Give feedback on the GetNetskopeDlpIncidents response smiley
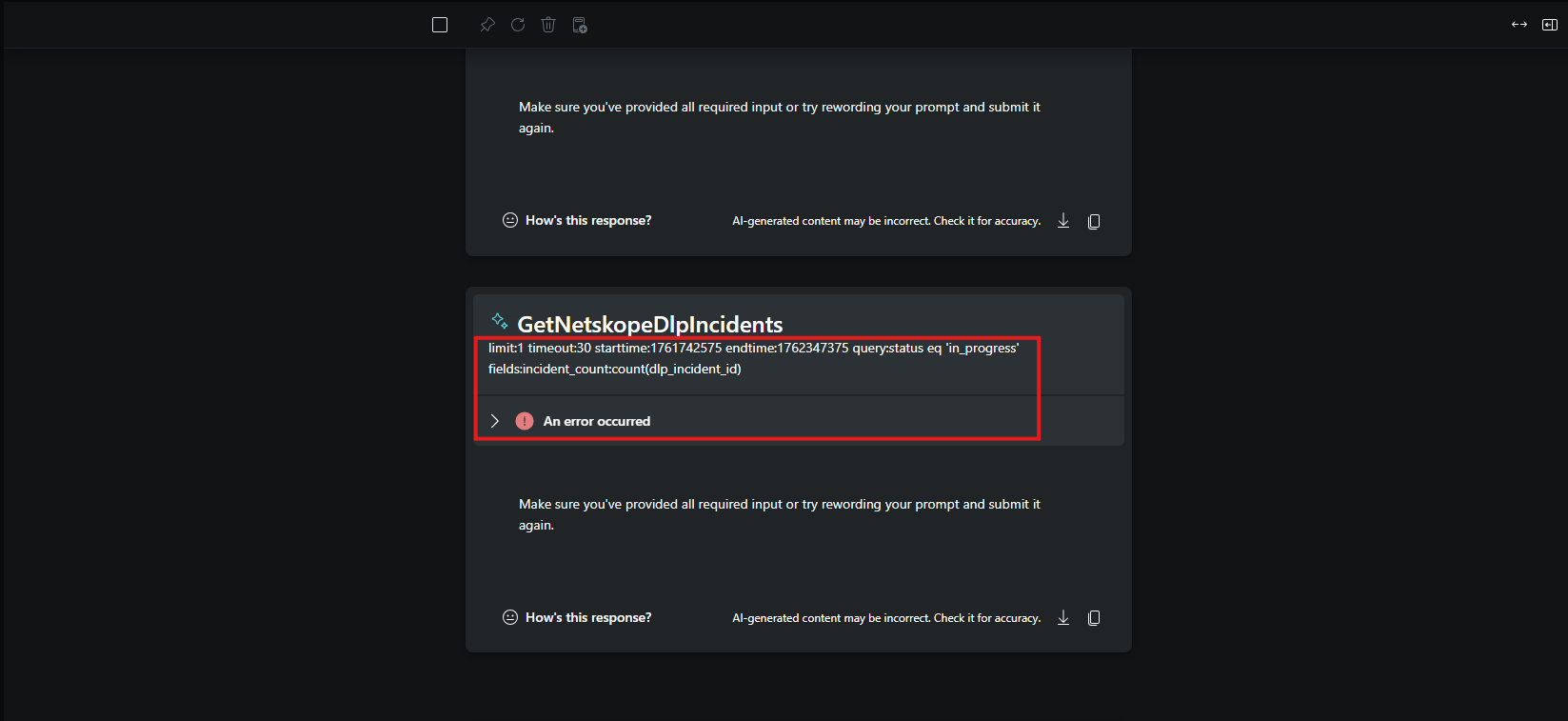This screenshot has height=721, width=1568. 510,617
